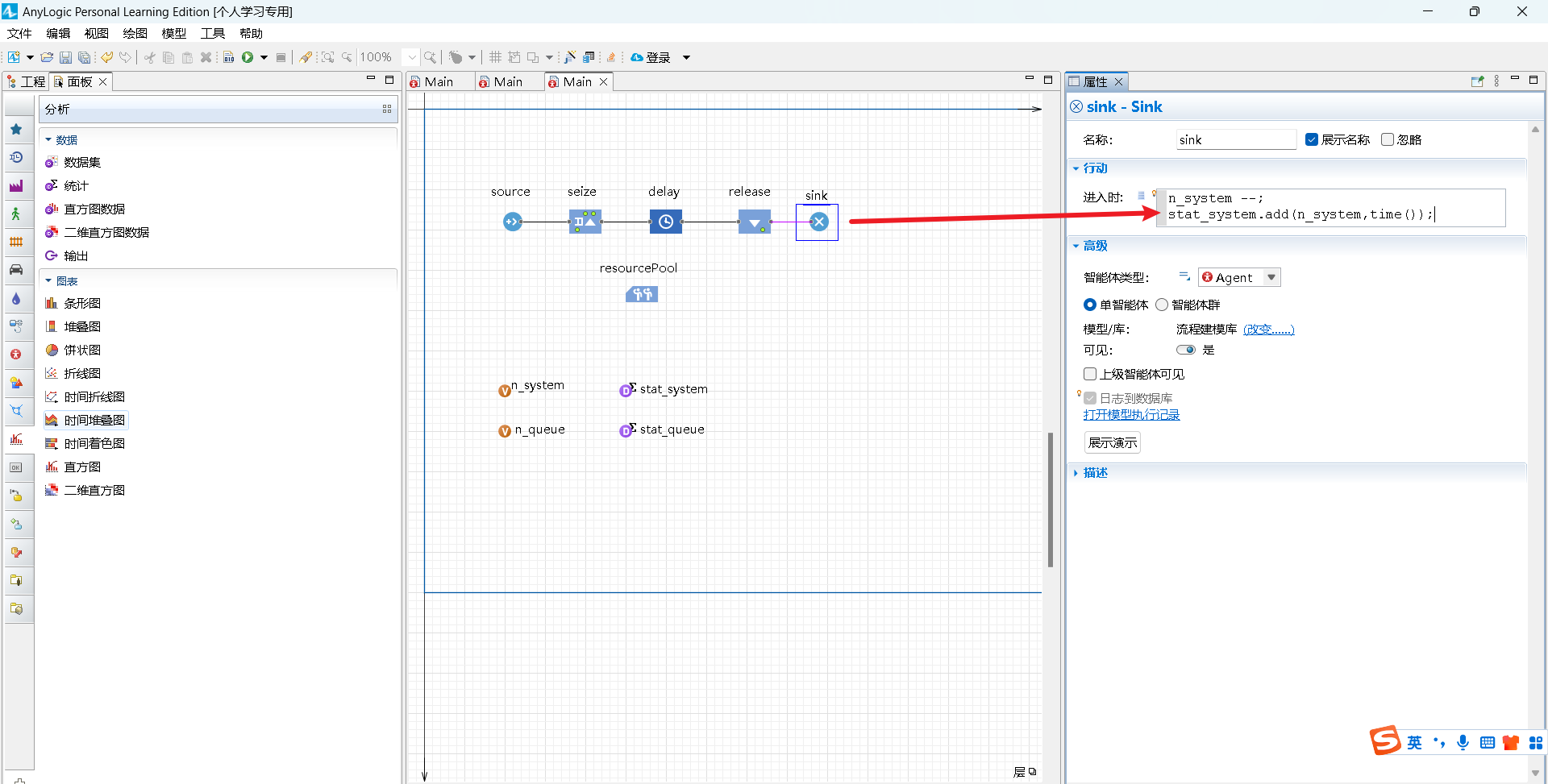Toggle code editor icon beside 进入时
Image resolution: width=1548 pixels, height=784 pixels.
click(x=1141, y=196)
